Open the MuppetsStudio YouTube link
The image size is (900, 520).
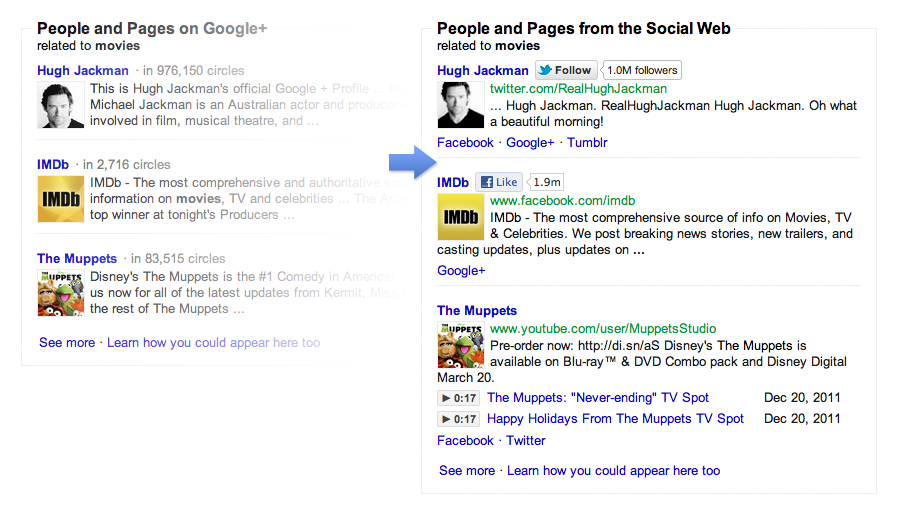[x=603, y=329]
